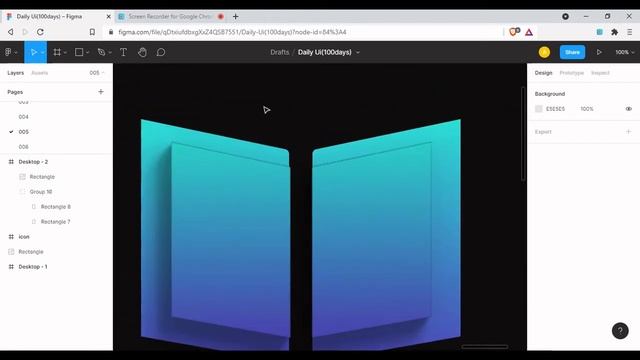
Task: Bookmark this page icon
Action: pyautogui.click(x=92, y=32)
